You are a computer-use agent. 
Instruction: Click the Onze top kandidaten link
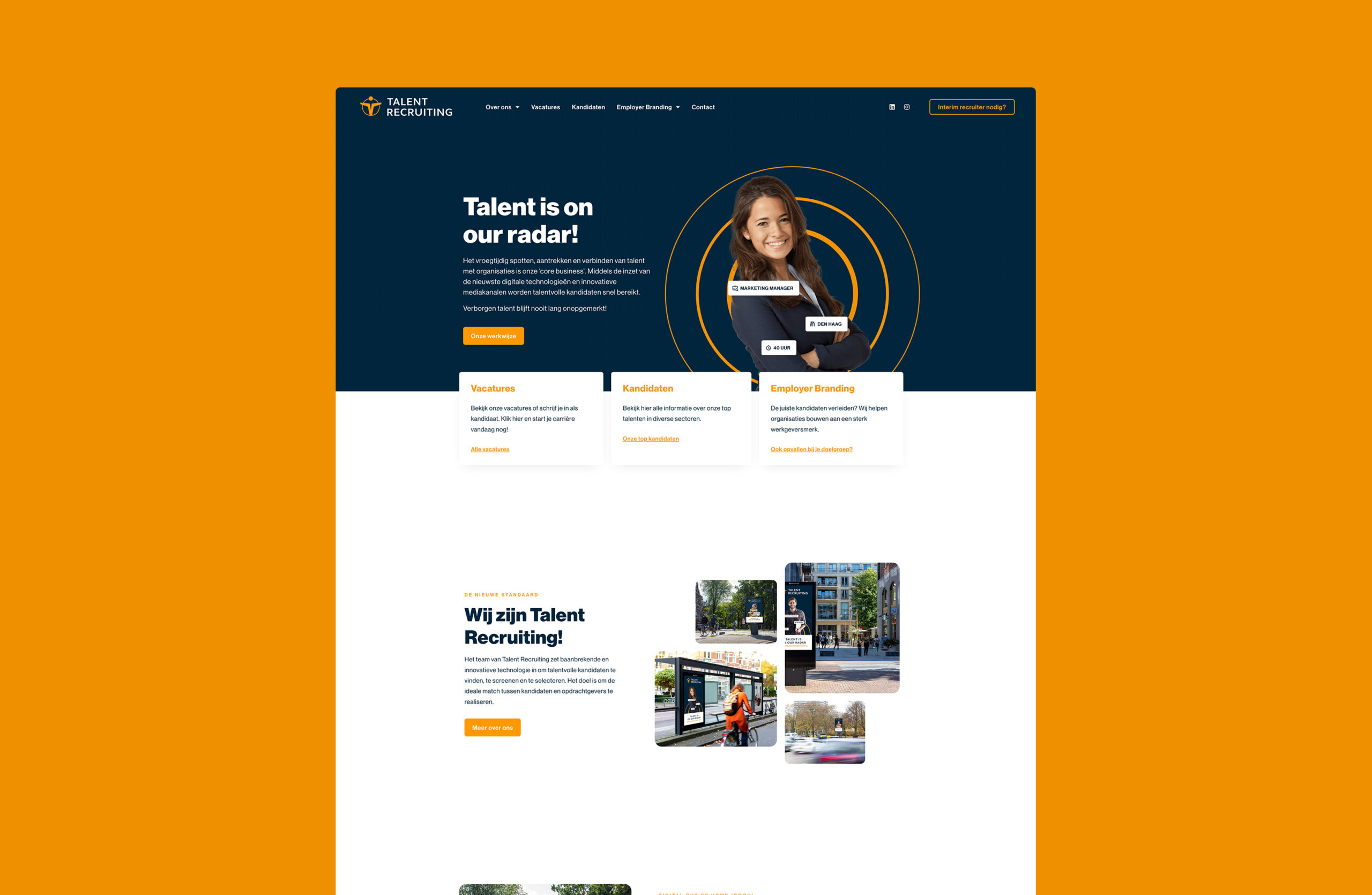650,438
